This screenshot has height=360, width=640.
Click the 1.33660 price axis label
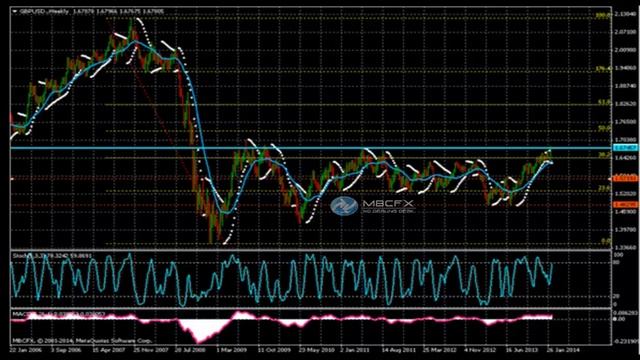pyautogui.click(x=625, y=247)
